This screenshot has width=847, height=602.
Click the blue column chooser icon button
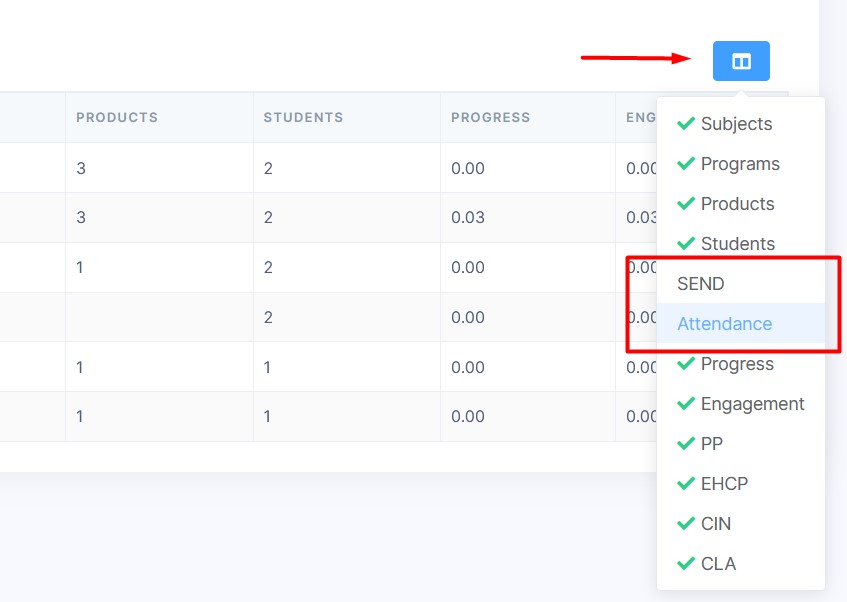[x=741, y=61]
